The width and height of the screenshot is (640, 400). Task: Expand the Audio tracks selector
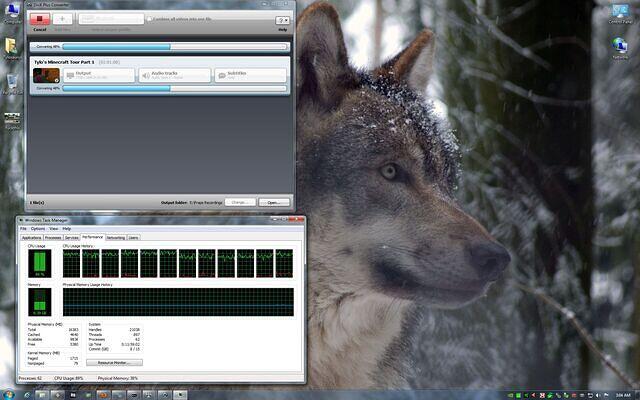click(x=175, y=75)
